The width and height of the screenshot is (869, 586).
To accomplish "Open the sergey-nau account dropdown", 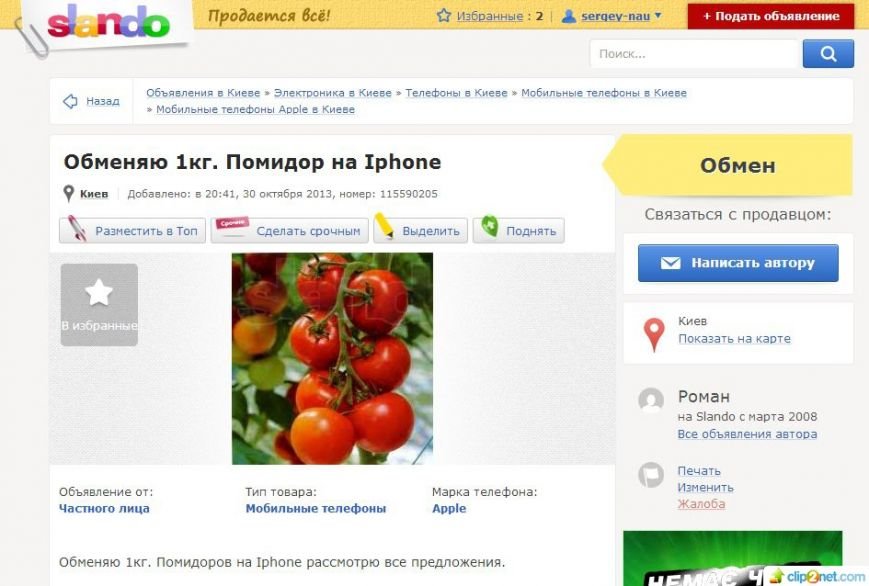I will coord(612,16).
